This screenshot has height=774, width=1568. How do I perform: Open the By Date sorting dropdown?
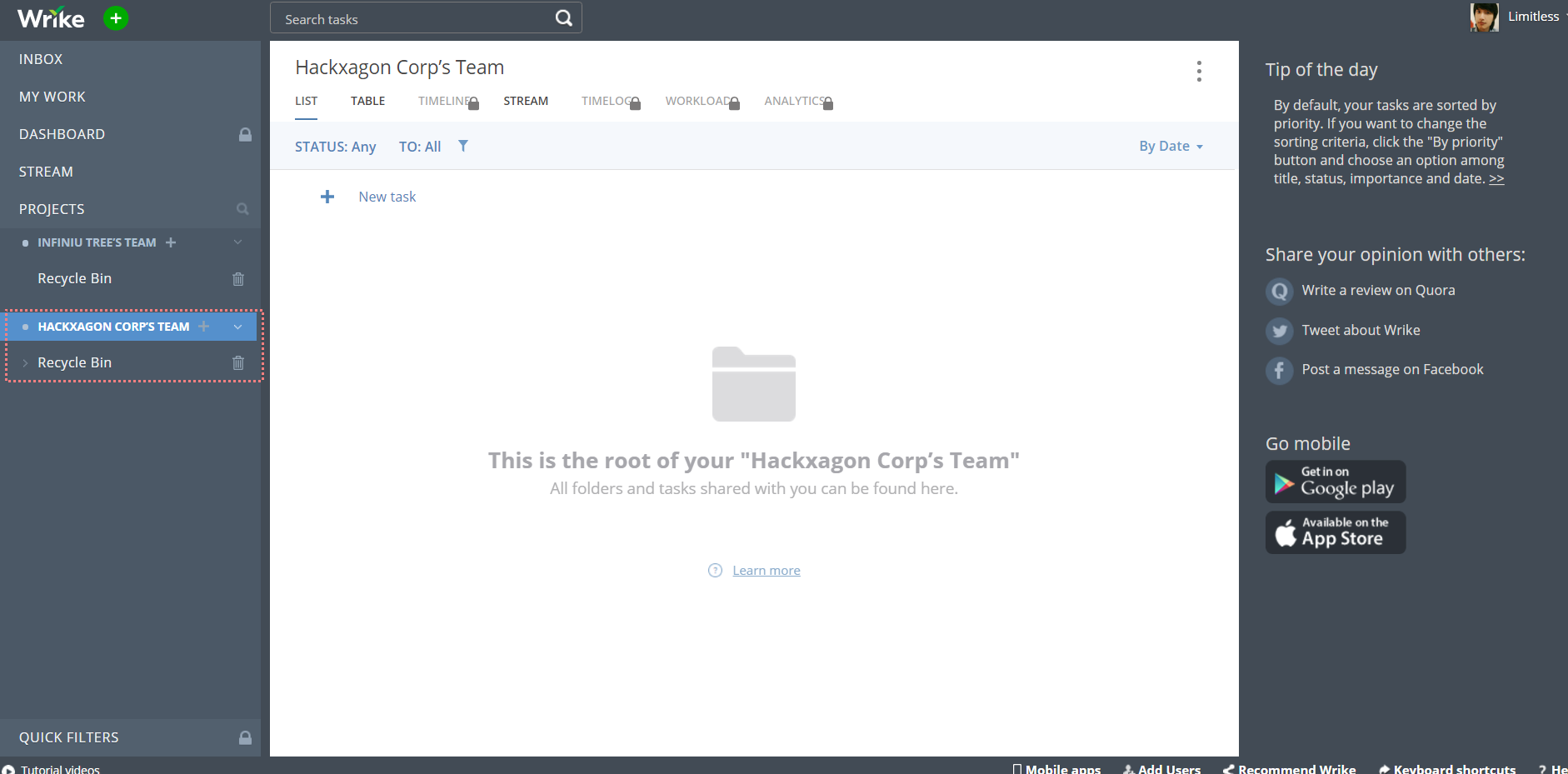point(1171,147)
